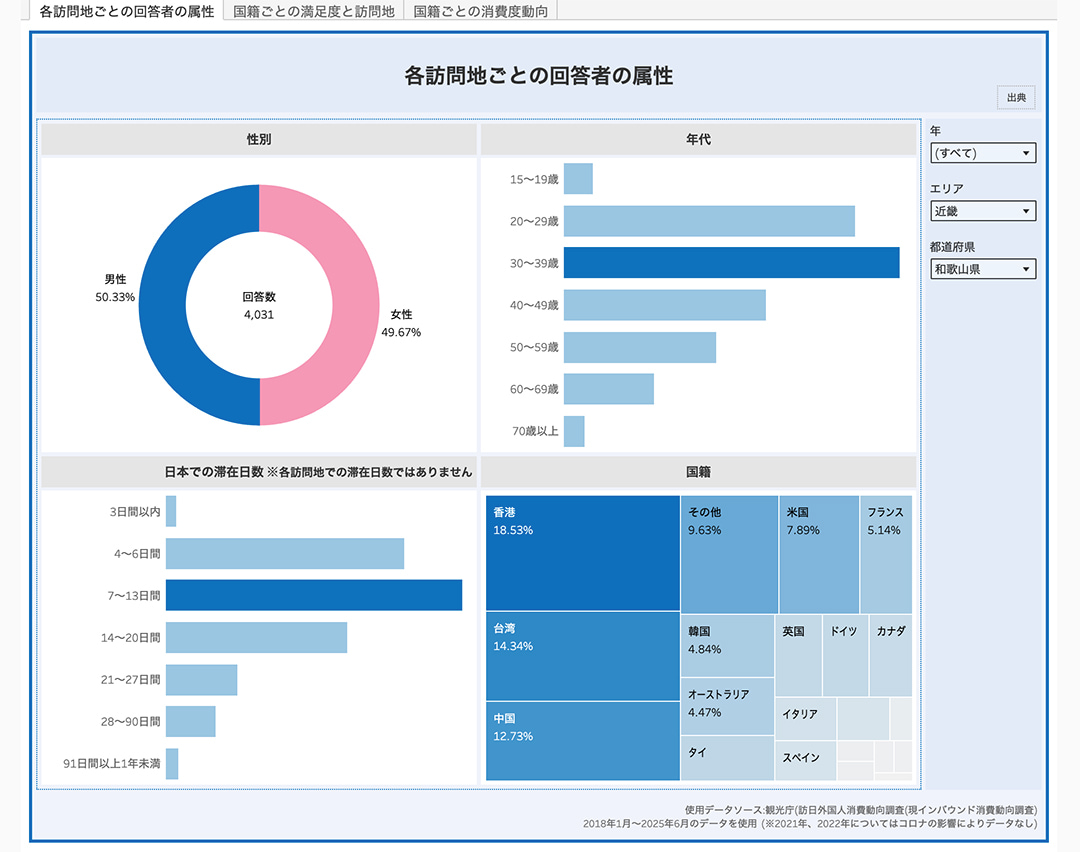Viewport: 1080px width, 852px height.
Task: Open the 都道府県 dropdown showing 和歌山県
Action: point(982,269)
